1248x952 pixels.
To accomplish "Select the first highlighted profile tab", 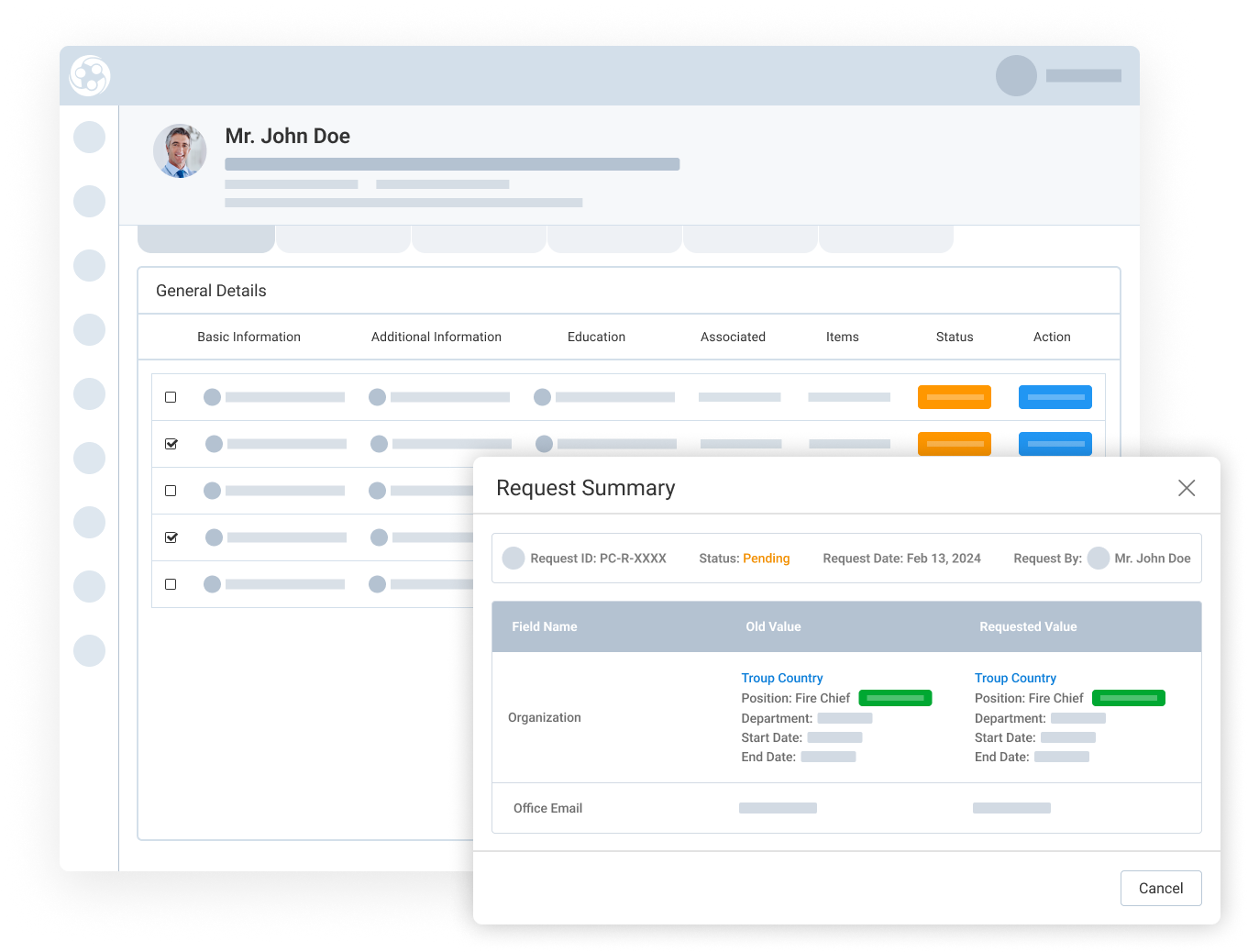I will [x=206, y=238].
